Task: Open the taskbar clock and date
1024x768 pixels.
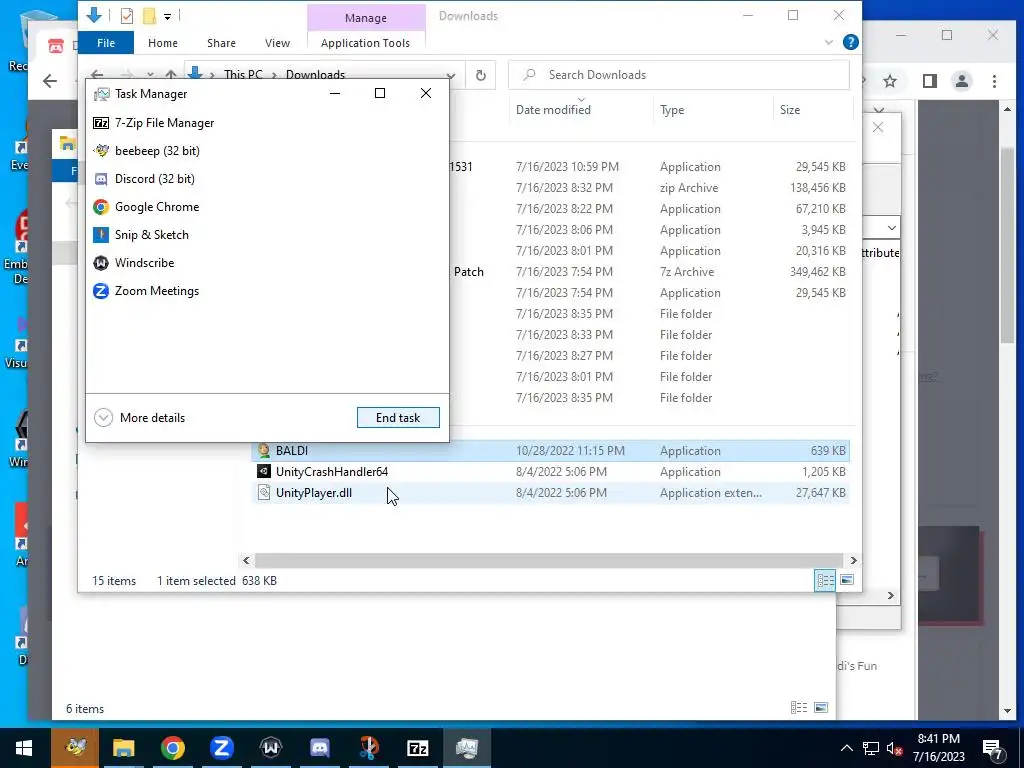Action: [938, 748]
